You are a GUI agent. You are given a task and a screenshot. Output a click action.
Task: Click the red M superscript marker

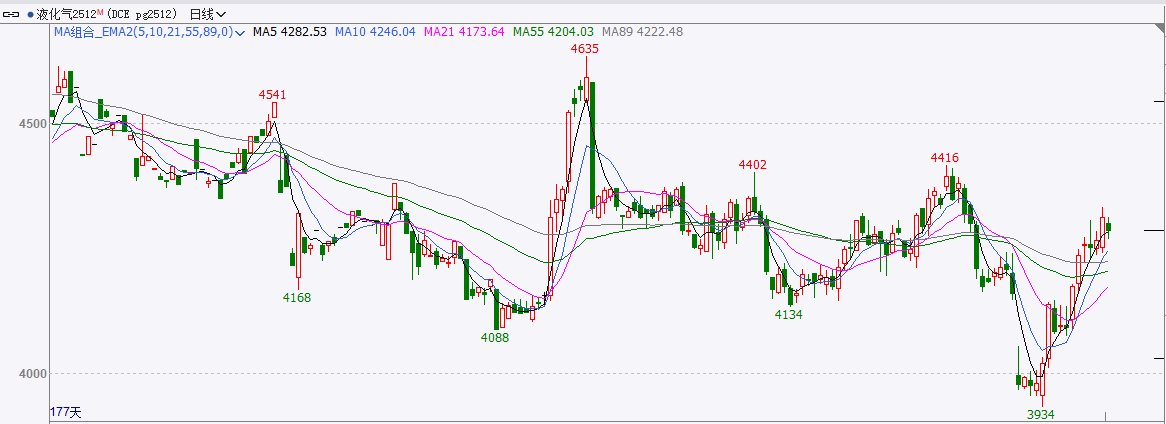pyautogui.click(x=100, y=11)
